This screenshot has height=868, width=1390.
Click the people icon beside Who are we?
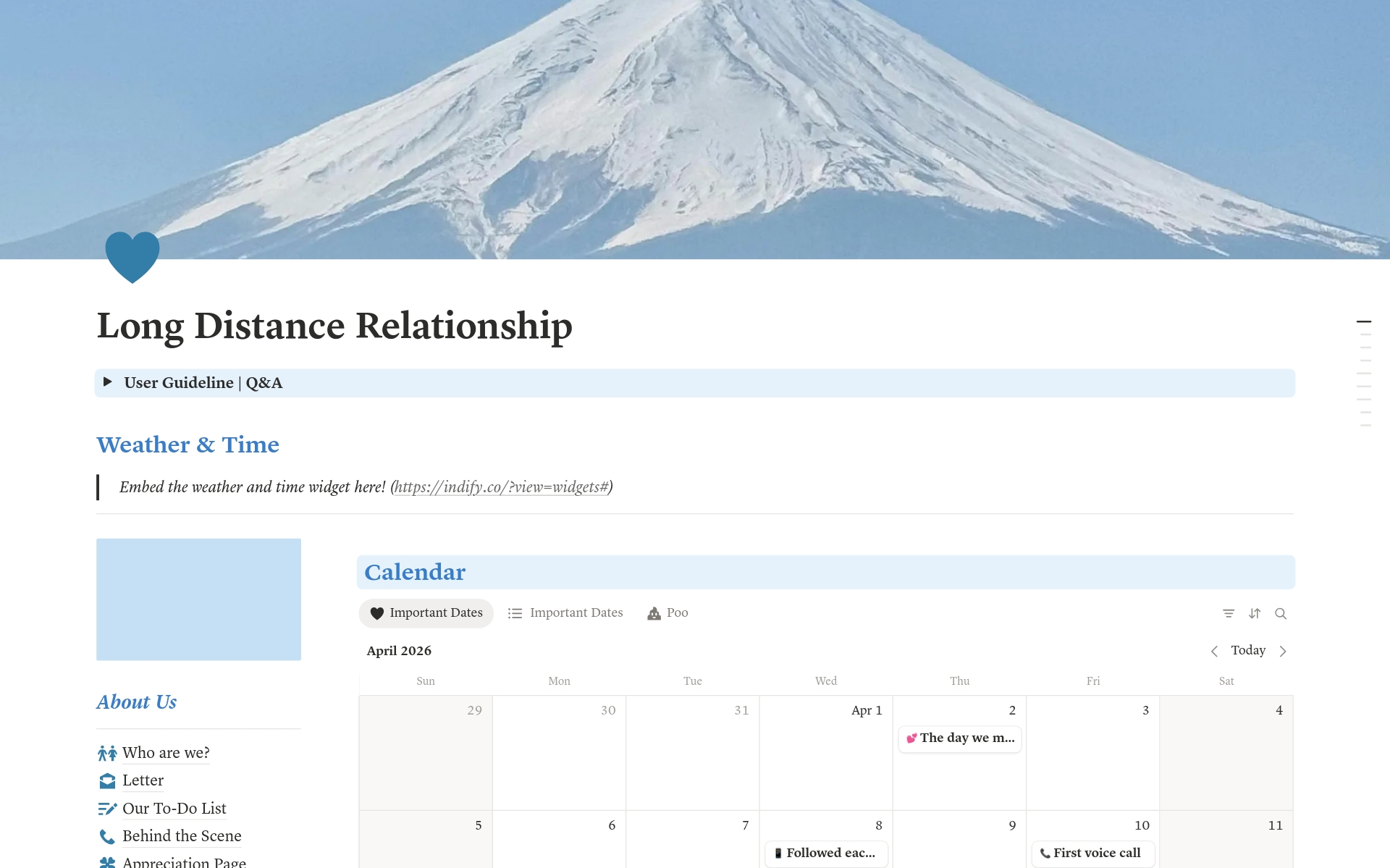tap(107, 753)
